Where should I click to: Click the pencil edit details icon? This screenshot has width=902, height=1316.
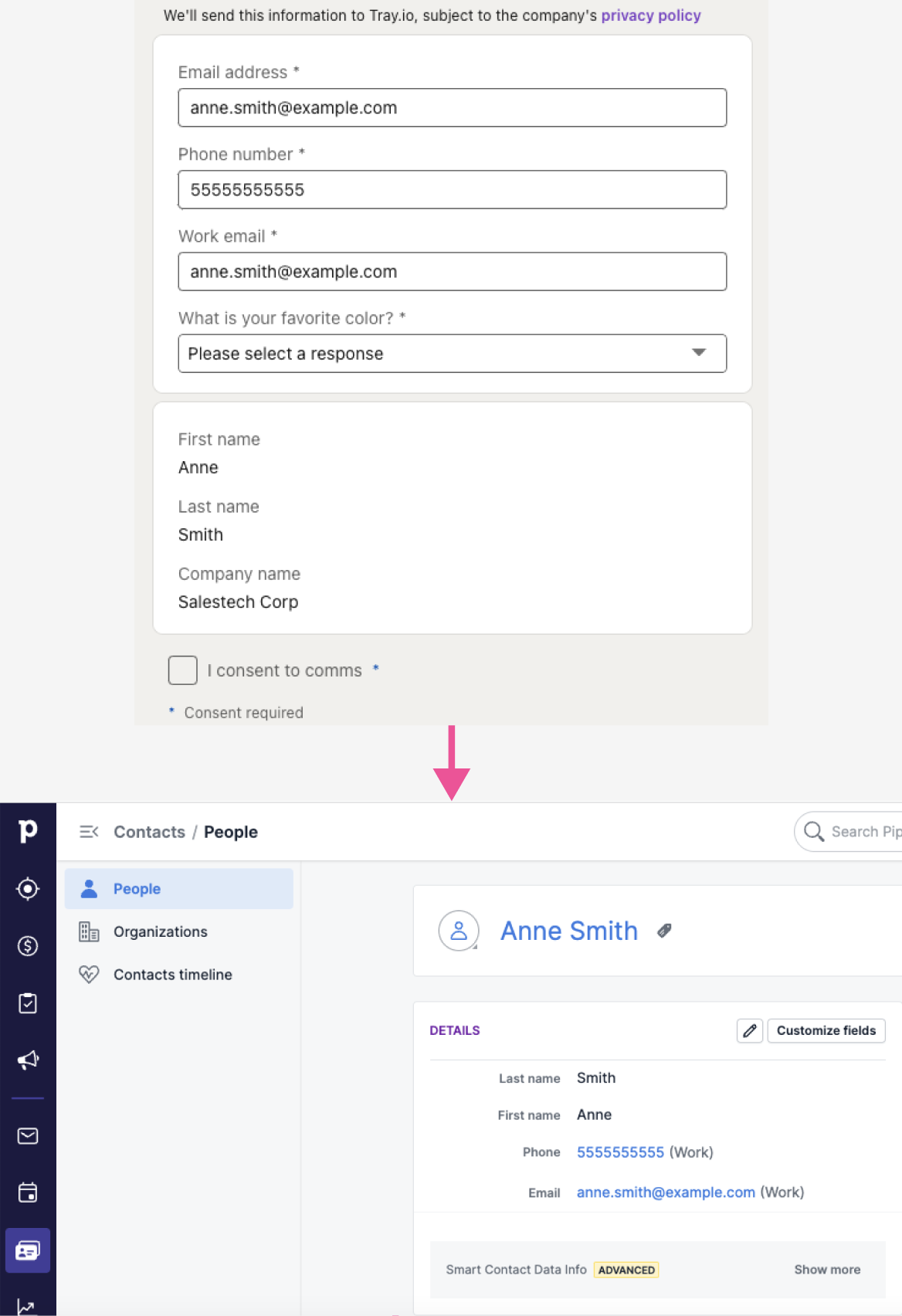(749, 1030)
